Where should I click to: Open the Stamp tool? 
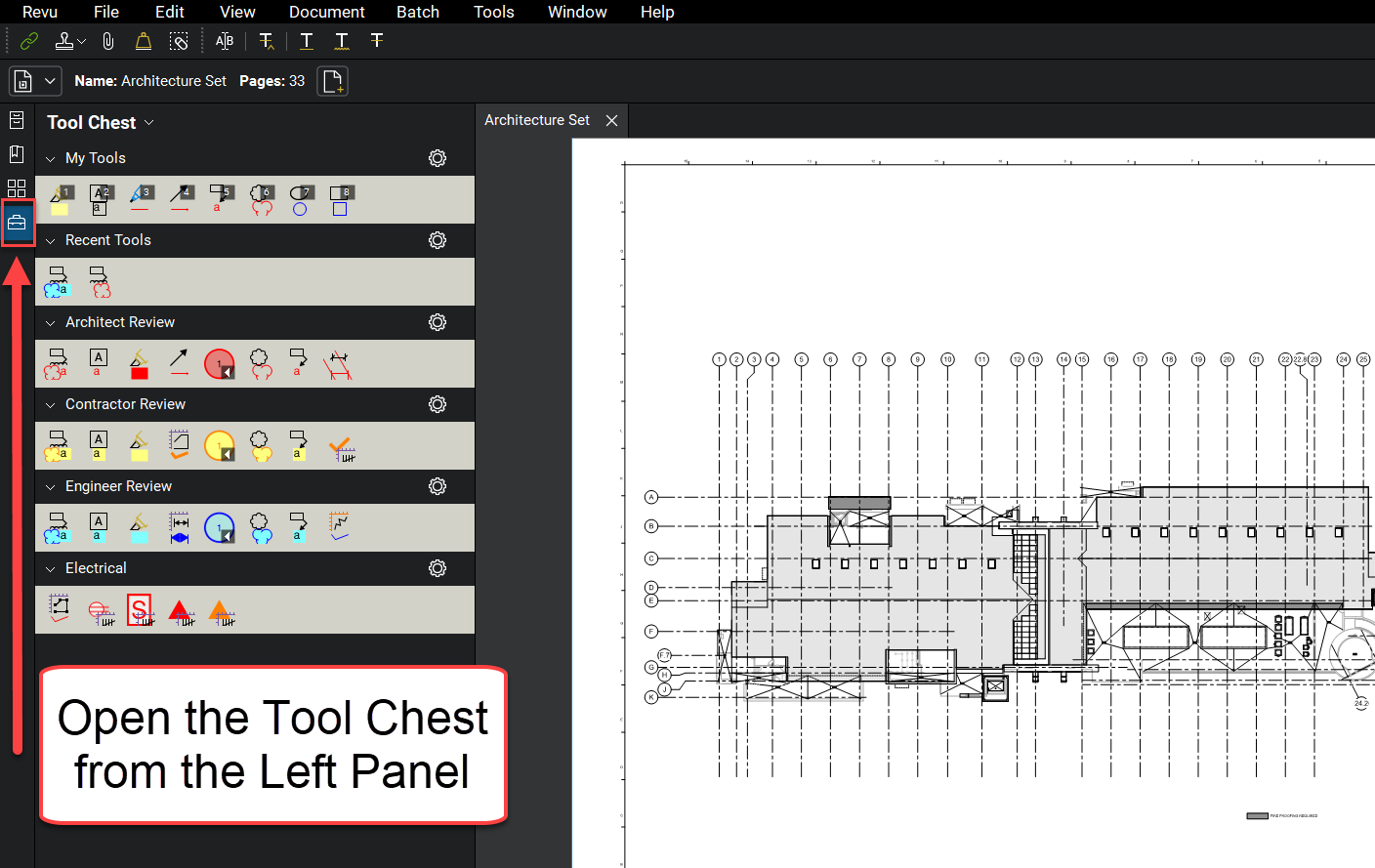[64, 41]
